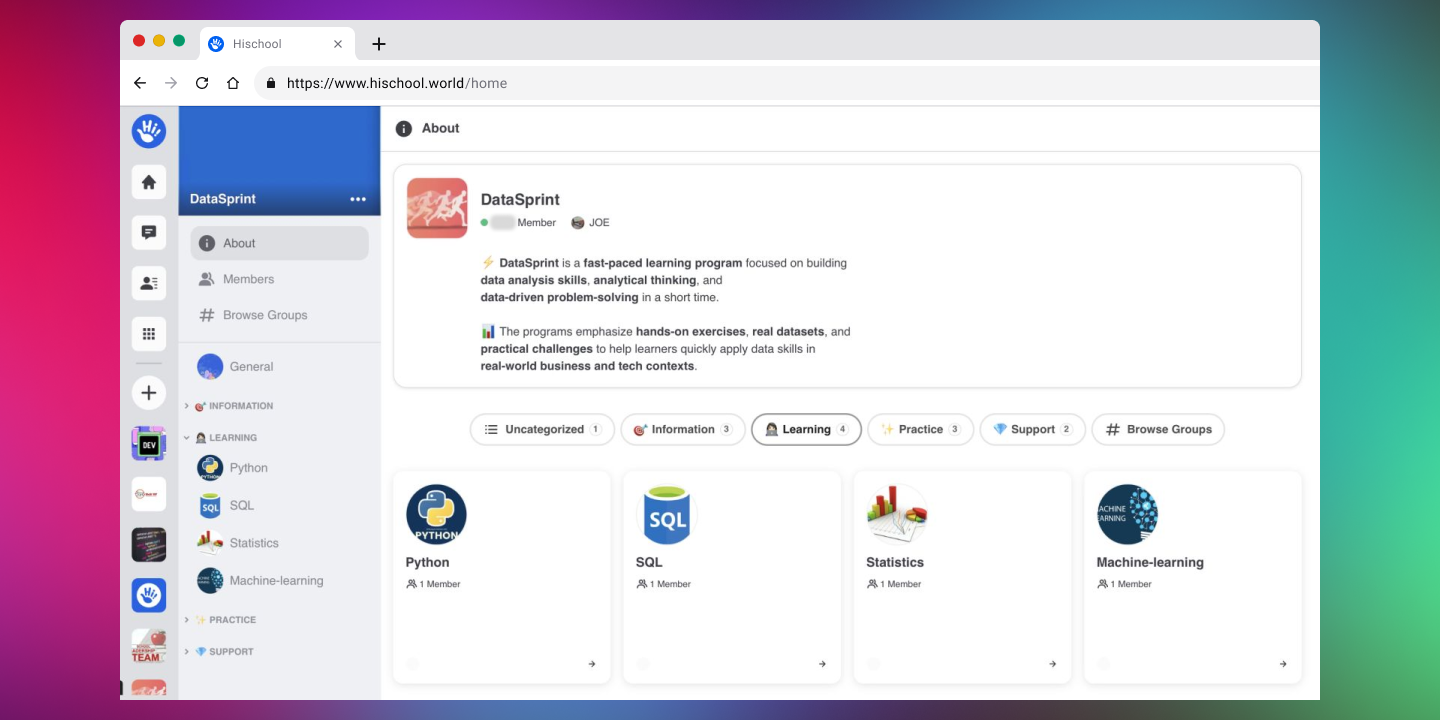Click the plus icon to add a community
Image resolution: width=1440 pixels, height=720 pixels.
(149, 393)
